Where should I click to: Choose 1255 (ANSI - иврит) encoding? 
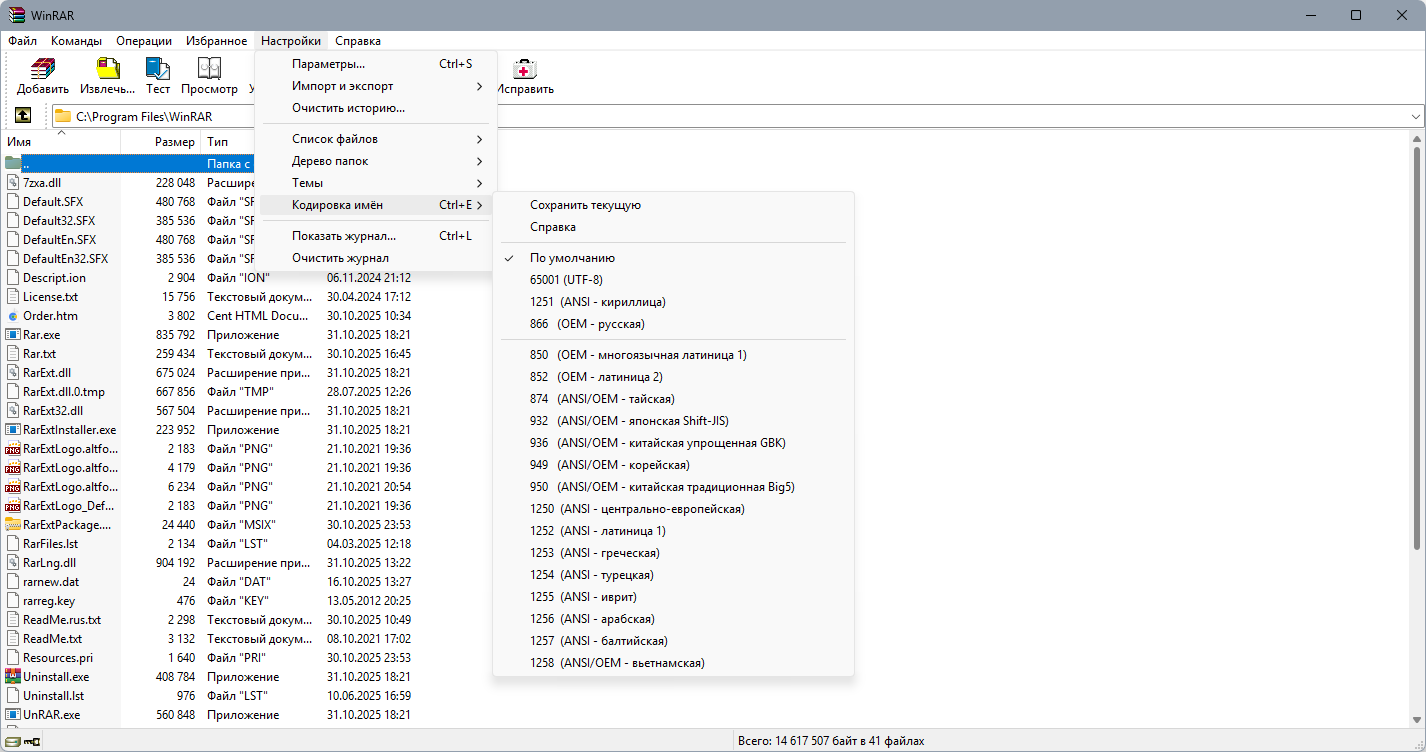673,597
